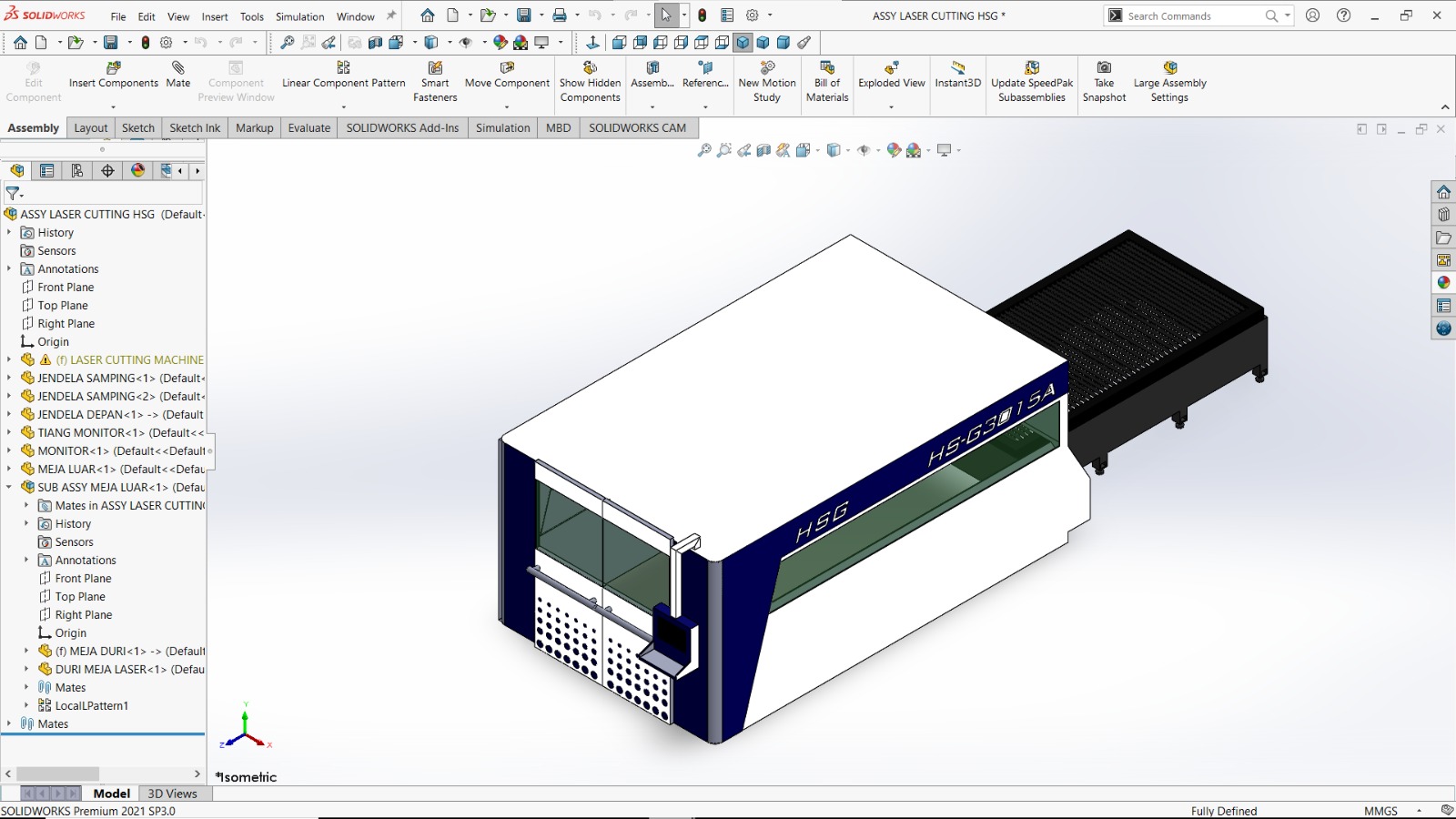
Task: Open SOLIDWORKS Resources home tab in task pane
Action: 1443,192
